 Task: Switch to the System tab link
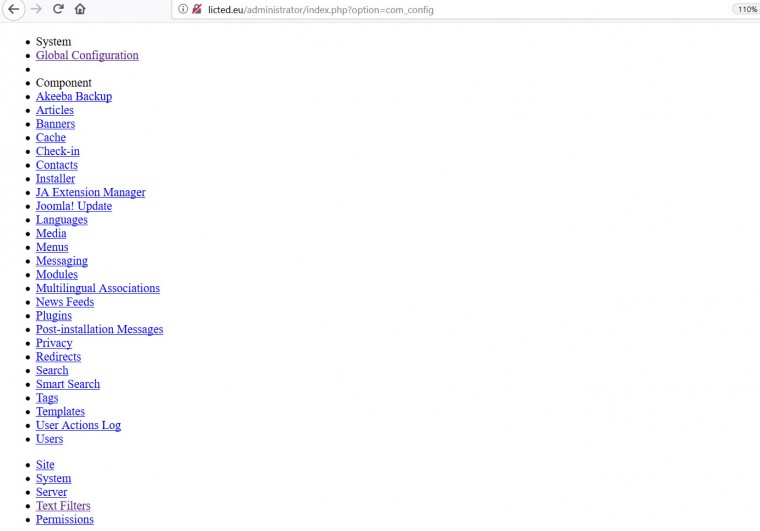(53, 479)
